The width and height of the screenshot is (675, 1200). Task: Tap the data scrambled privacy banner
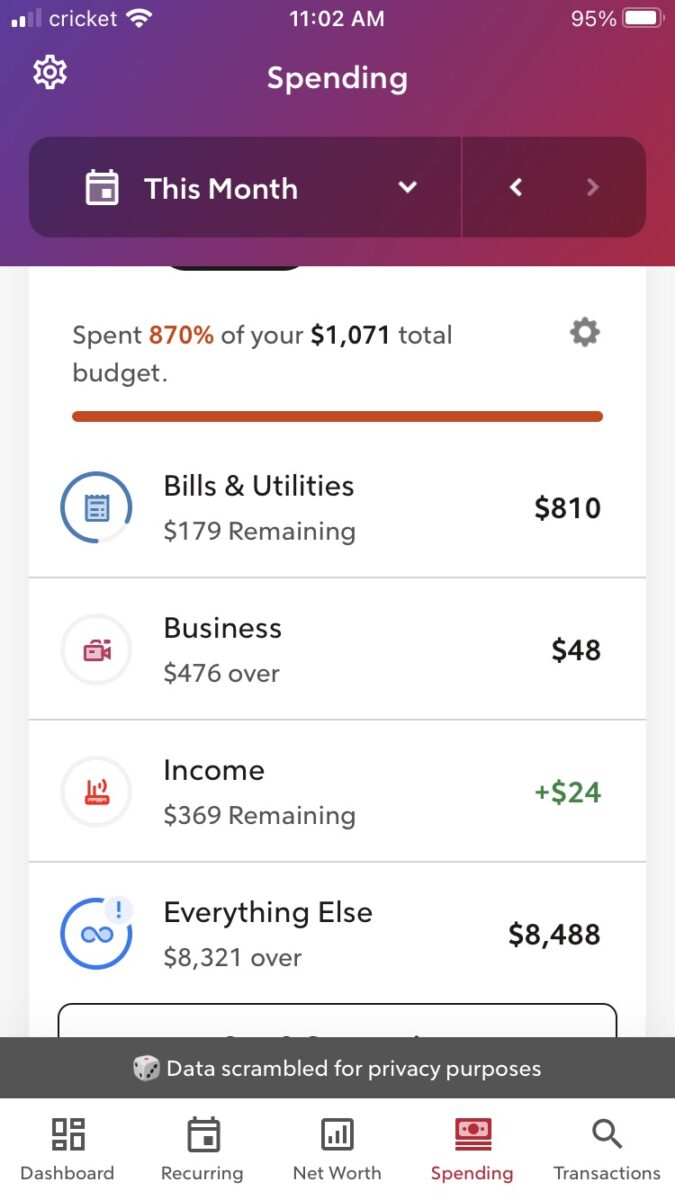[x=337, y=1068]
